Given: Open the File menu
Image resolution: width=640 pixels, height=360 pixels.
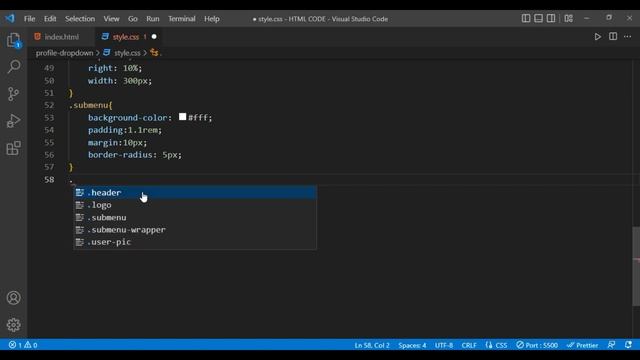Looking at the screenshot, I should [x=29, y=19].
